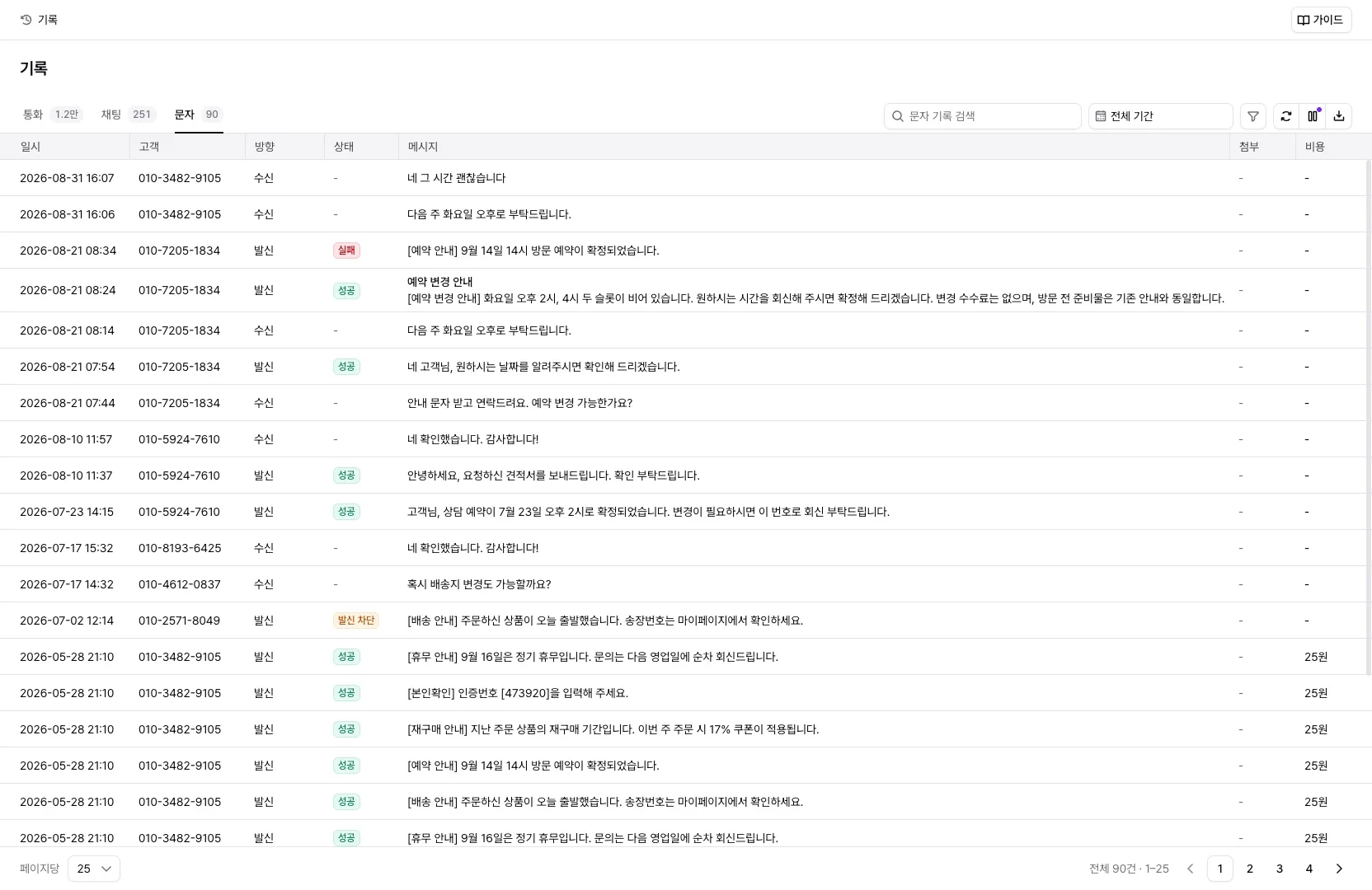Open the filter icon button

pyautogui.click(x=1252, y=116)
